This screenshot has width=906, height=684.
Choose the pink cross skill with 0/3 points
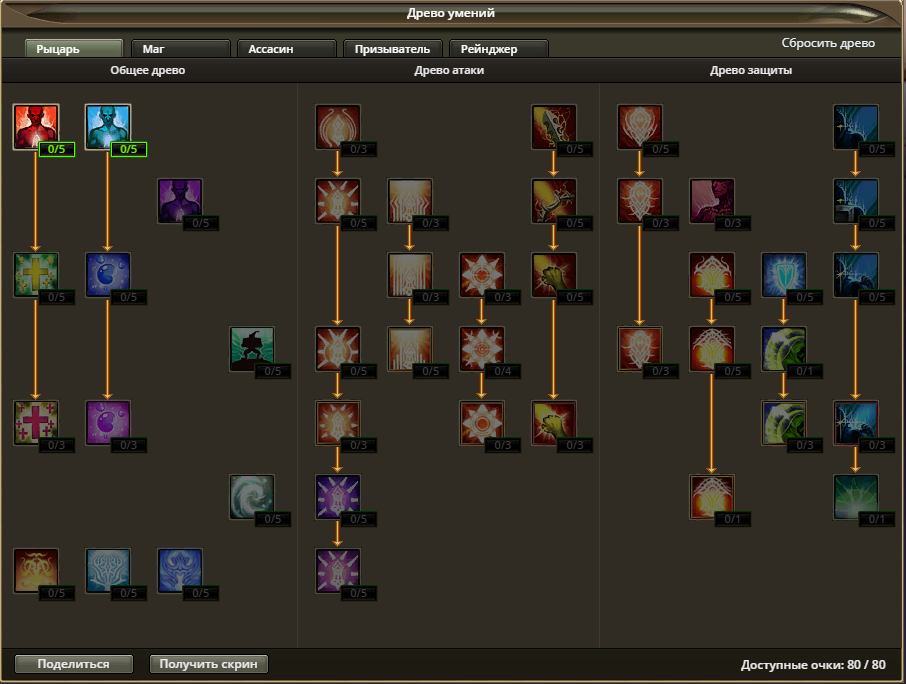click(x=36, y=422)
